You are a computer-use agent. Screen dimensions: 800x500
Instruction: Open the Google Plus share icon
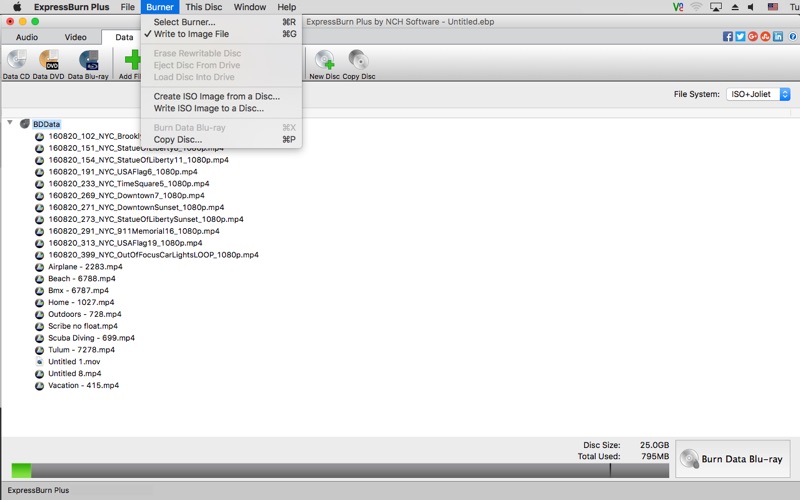click(x=753, y=36)
